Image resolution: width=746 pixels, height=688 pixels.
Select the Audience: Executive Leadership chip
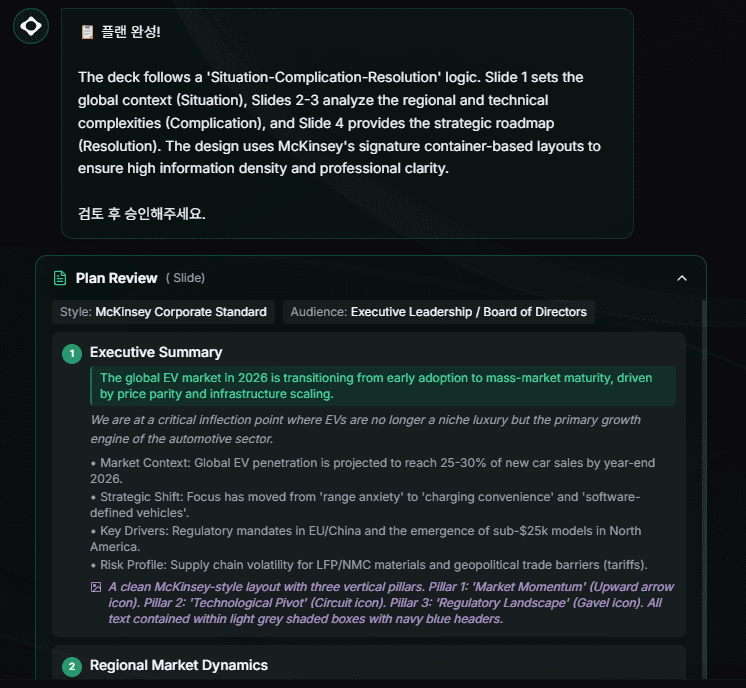tap(438, 312)
